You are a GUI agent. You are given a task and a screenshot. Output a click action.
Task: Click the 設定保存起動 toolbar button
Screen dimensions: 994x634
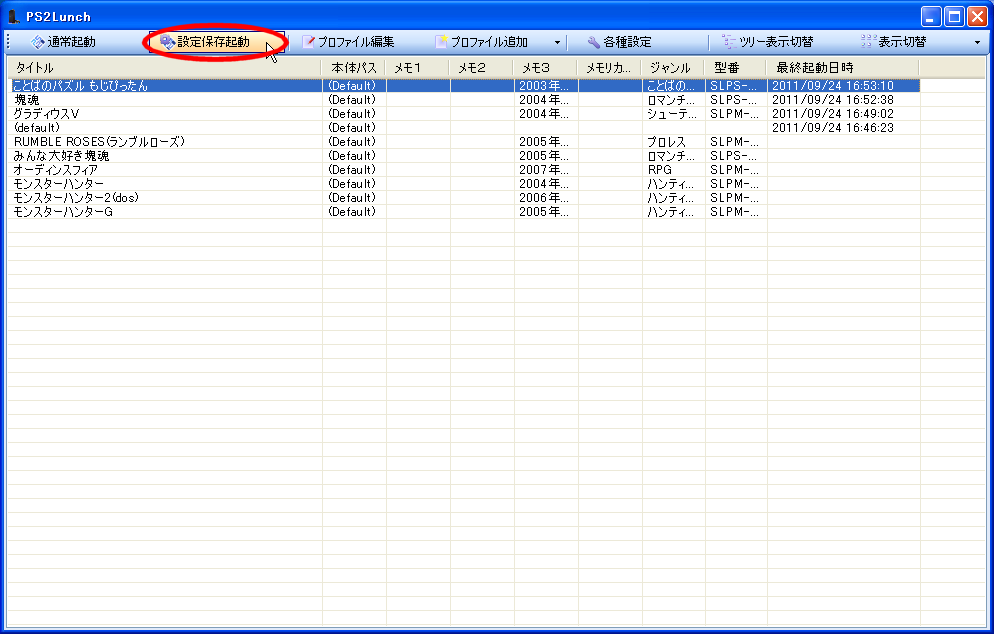coord(216,42)
